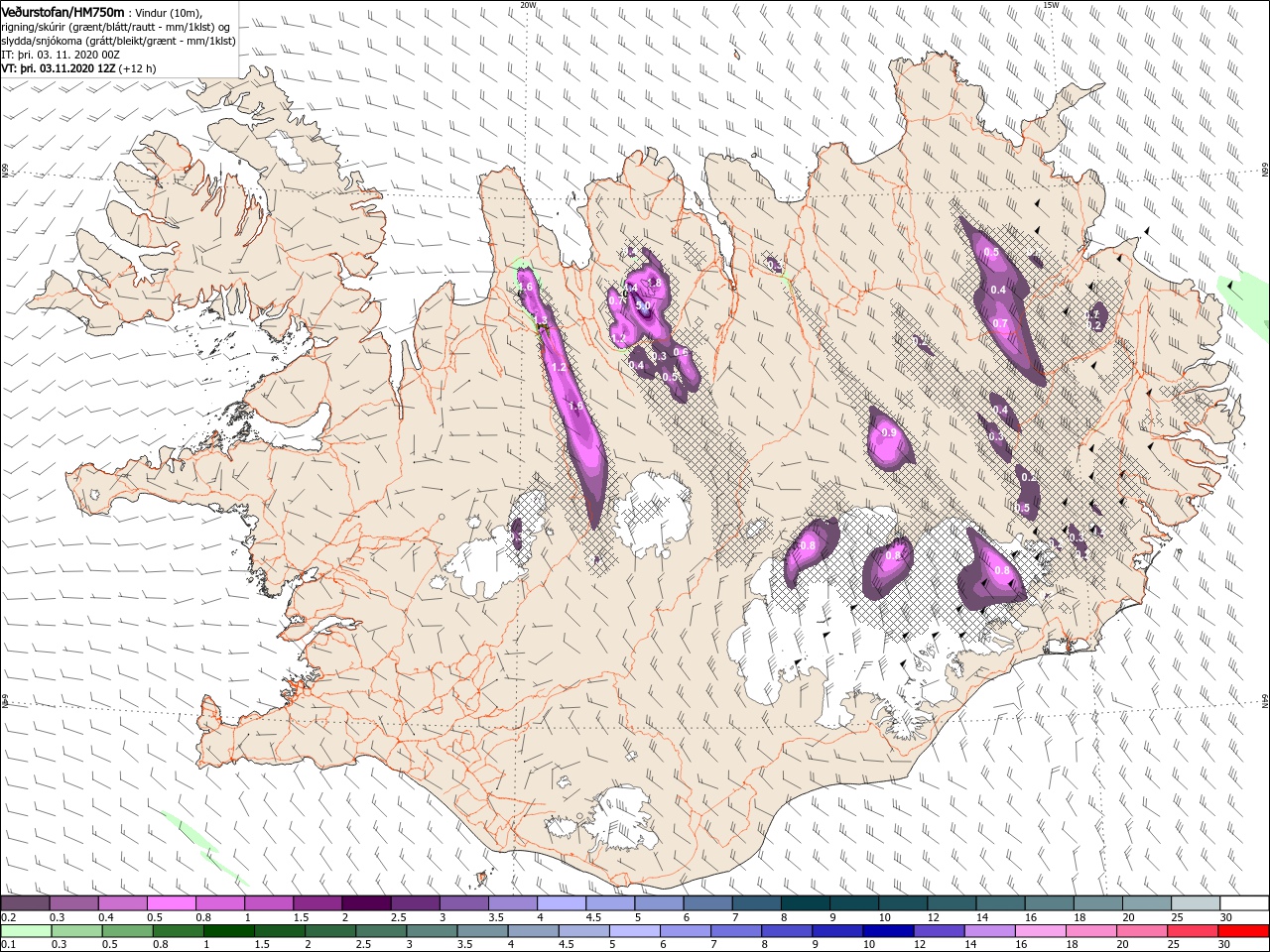Click the 0.2 label in snow legend
Screen dimensions: 1270x952
point(8,917)
